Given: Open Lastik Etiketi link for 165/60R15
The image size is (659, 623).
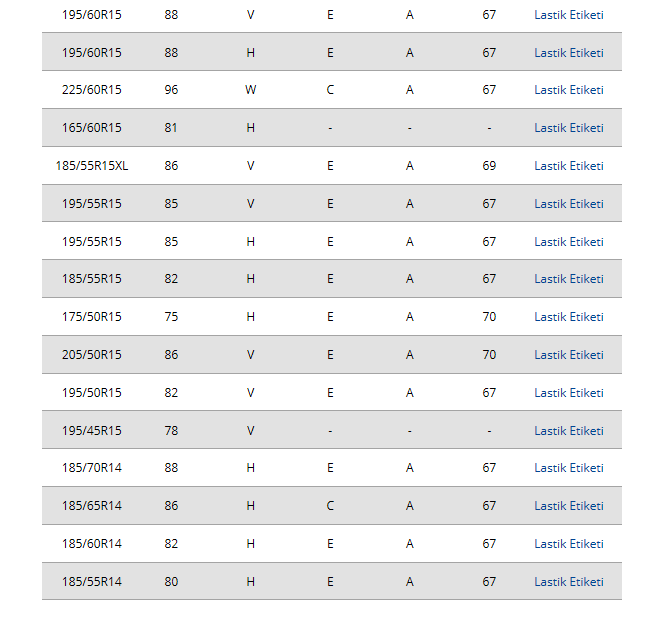Looking at the screenshot, I should click(568, 128).
